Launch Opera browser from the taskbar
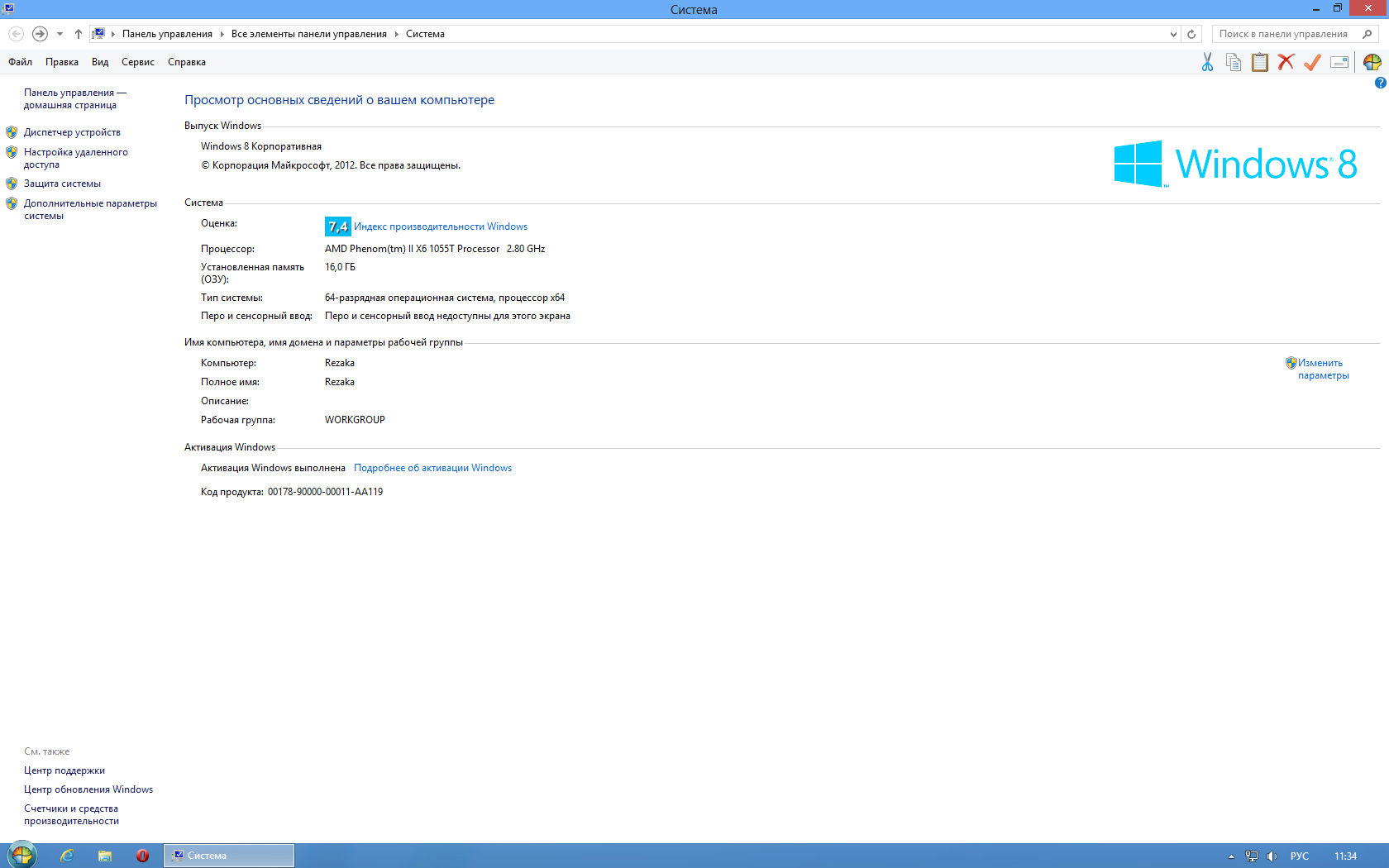 click(x=142, y=856)
